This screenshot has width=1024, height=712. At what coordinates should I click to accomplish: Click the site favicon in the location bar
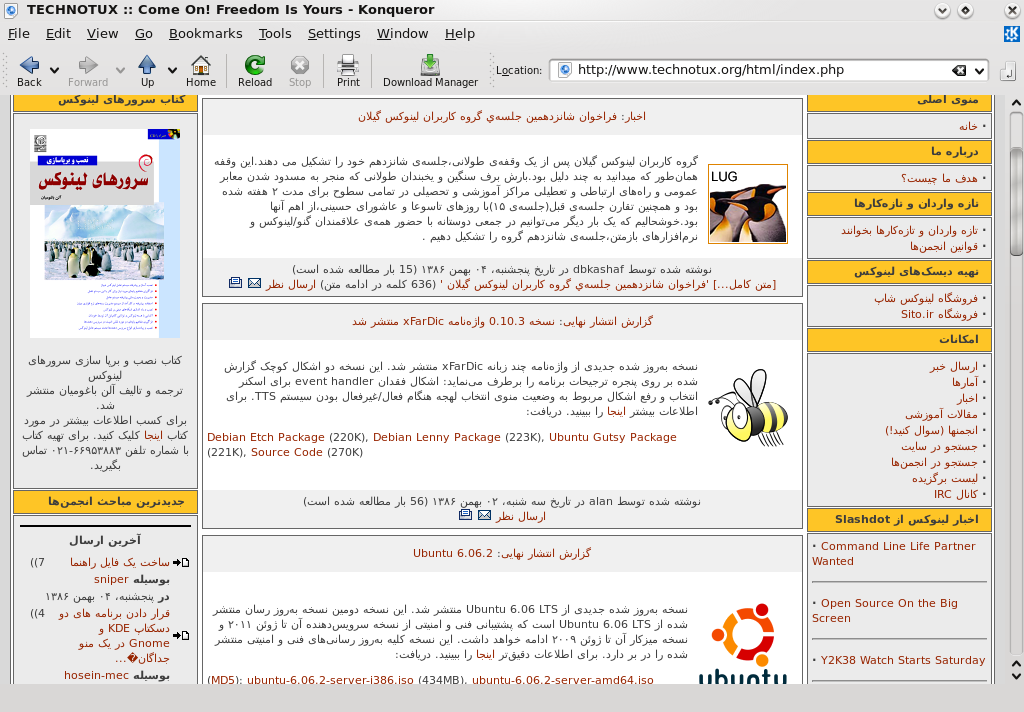tap(565, 70)
